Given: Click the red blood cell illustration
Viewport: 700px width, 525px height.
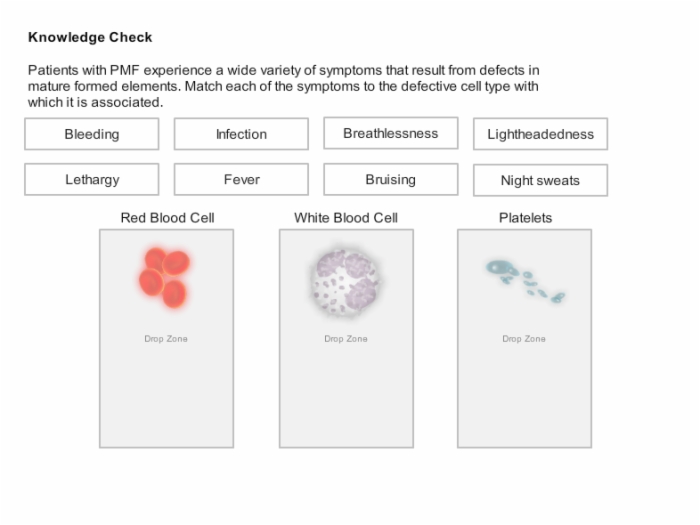Looking at the screenshot, I should (165, 278).
